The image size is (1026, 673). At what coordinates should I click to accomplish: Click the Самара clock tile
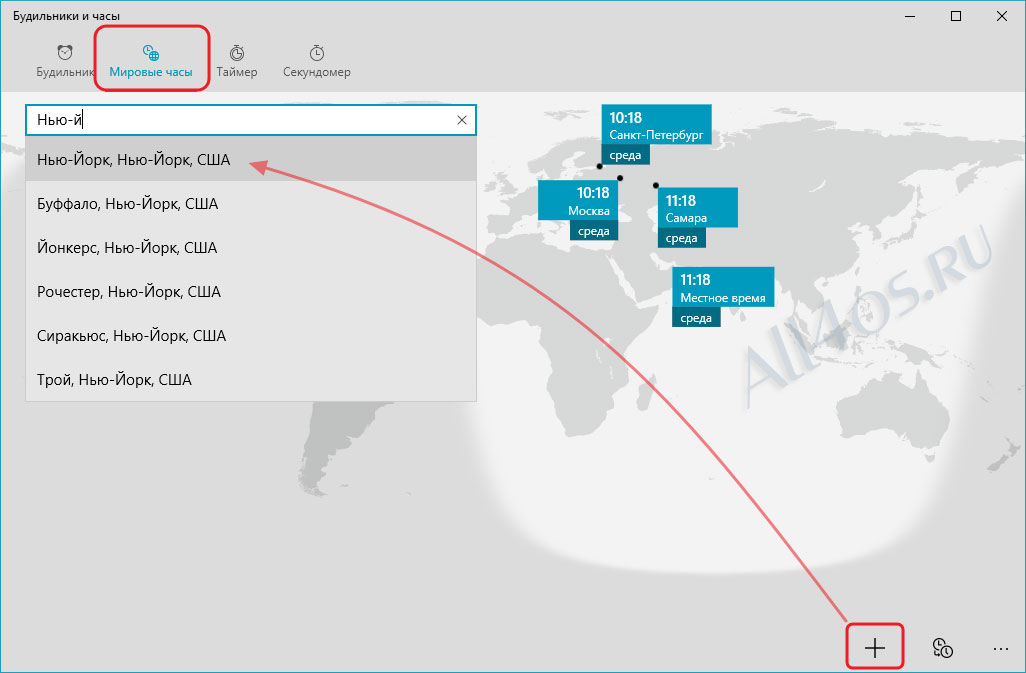tap(698, 217)
